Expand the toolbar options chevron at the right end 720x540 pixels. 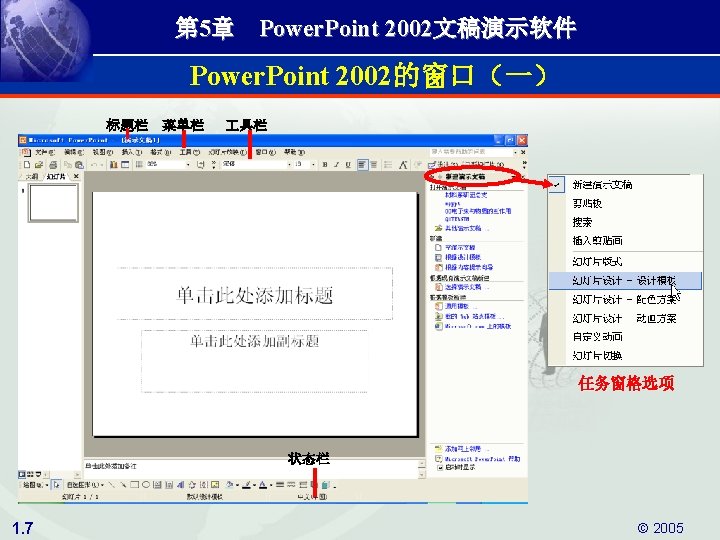pyautogui.click(x=524, y=164)
